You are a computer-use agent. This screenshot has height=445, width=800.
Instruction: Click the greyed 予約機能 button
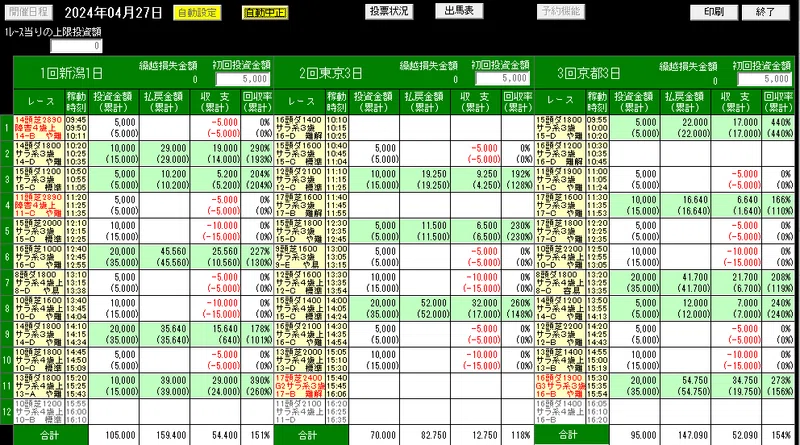[x=561, y=12]
